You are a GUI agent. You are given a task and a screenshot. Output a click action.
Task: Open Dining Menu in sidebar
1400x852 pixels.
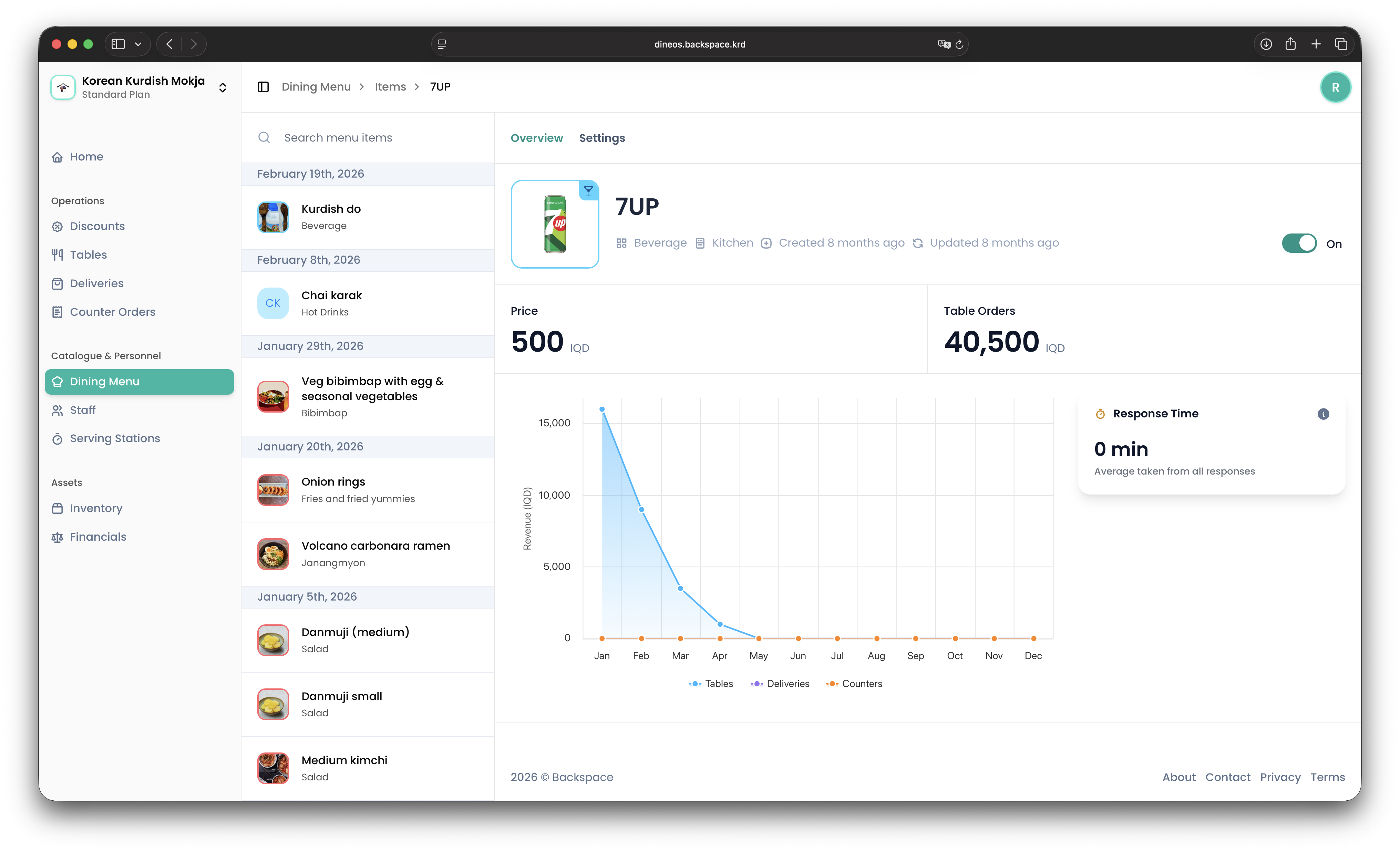tap(139, 382)
